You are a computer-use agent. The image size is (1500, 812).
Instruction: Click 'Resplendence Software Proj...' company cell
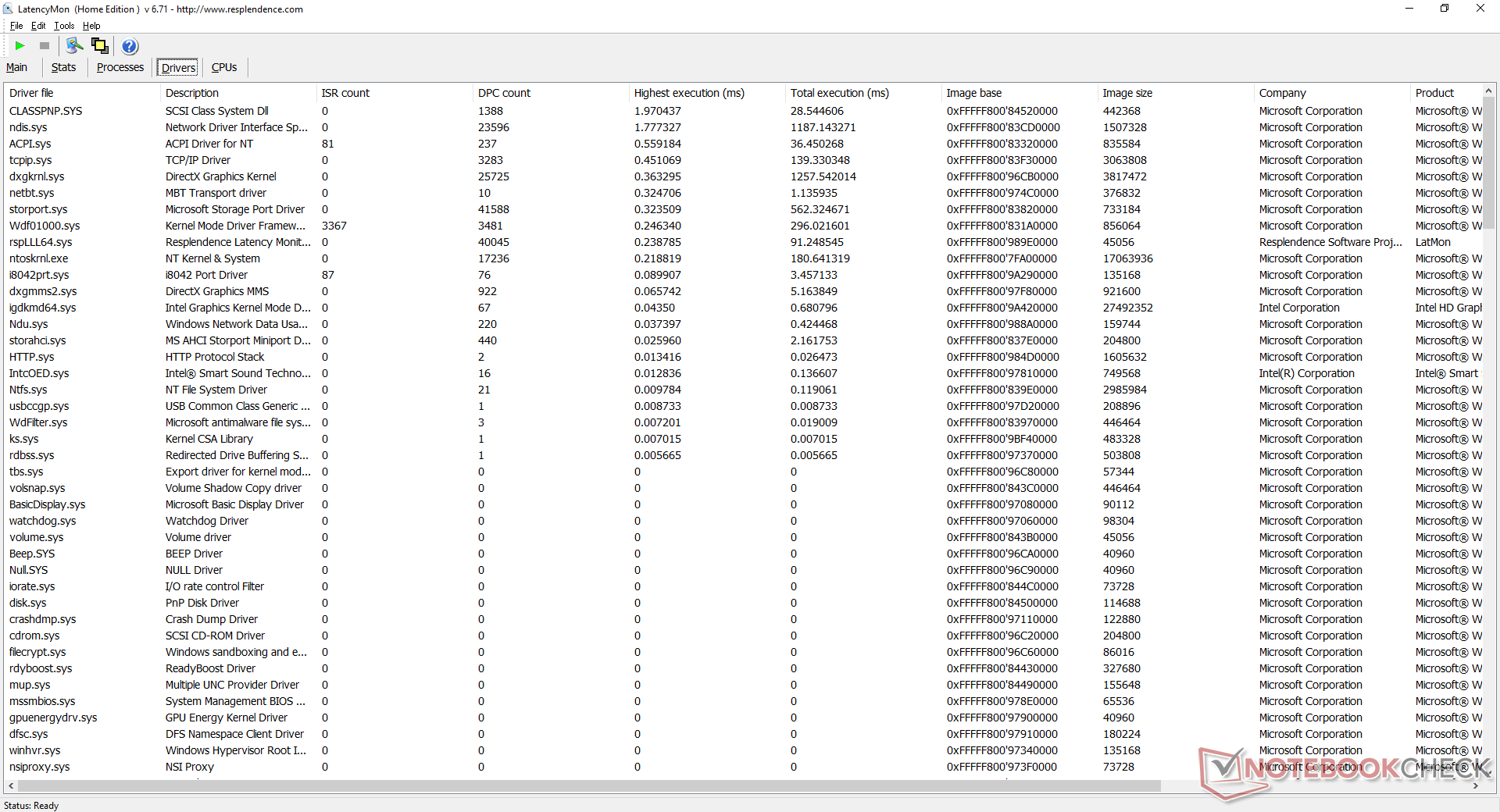pos(1330,242)
